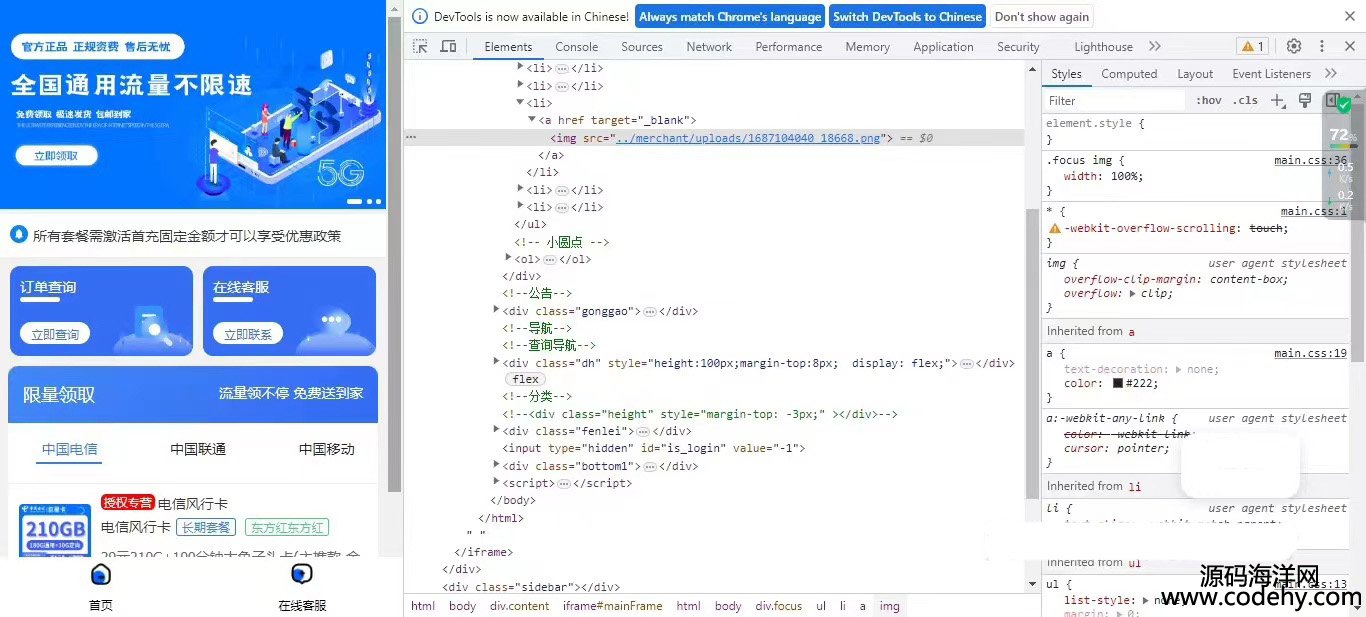
Task: Toggle the :hov element state button
Action: point(1209,100)
